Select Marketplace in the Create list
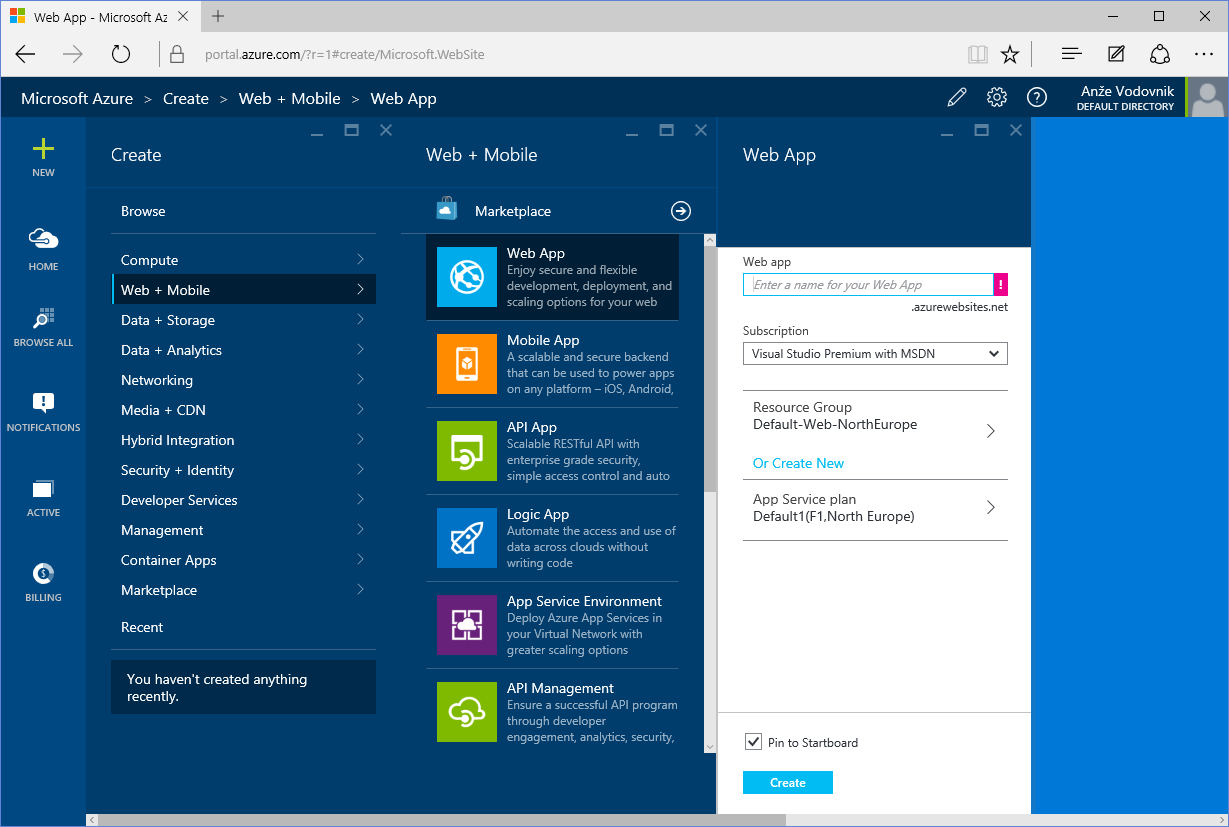 pyautogui.click(x=244, y=590)
